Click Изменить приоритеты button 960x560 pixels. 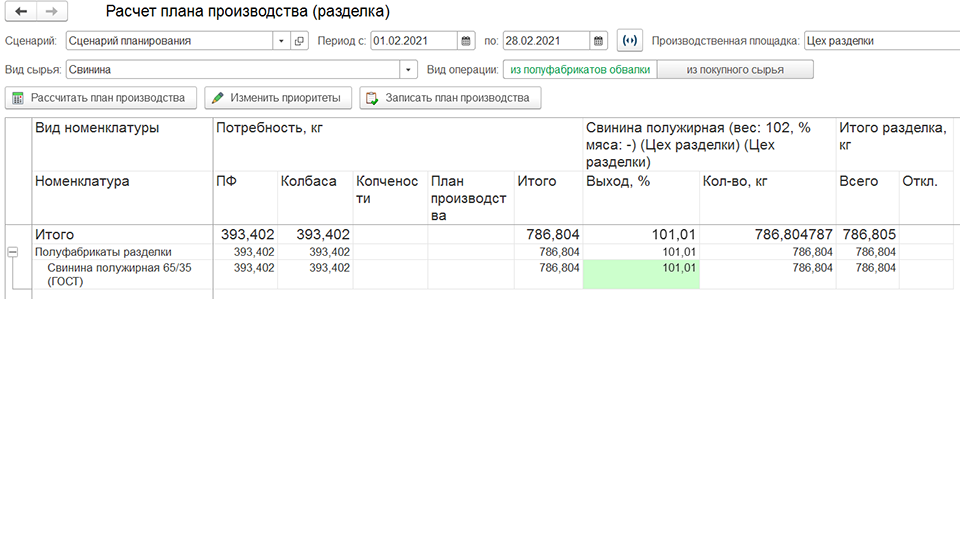[x=279, y=98]
